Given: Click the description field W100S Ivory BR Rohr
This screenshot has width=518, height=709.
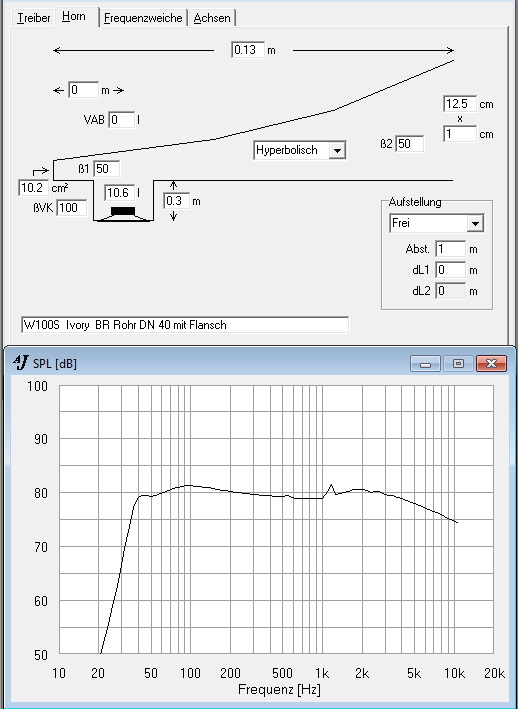Looking at the screenshot, I should [185, 325].
